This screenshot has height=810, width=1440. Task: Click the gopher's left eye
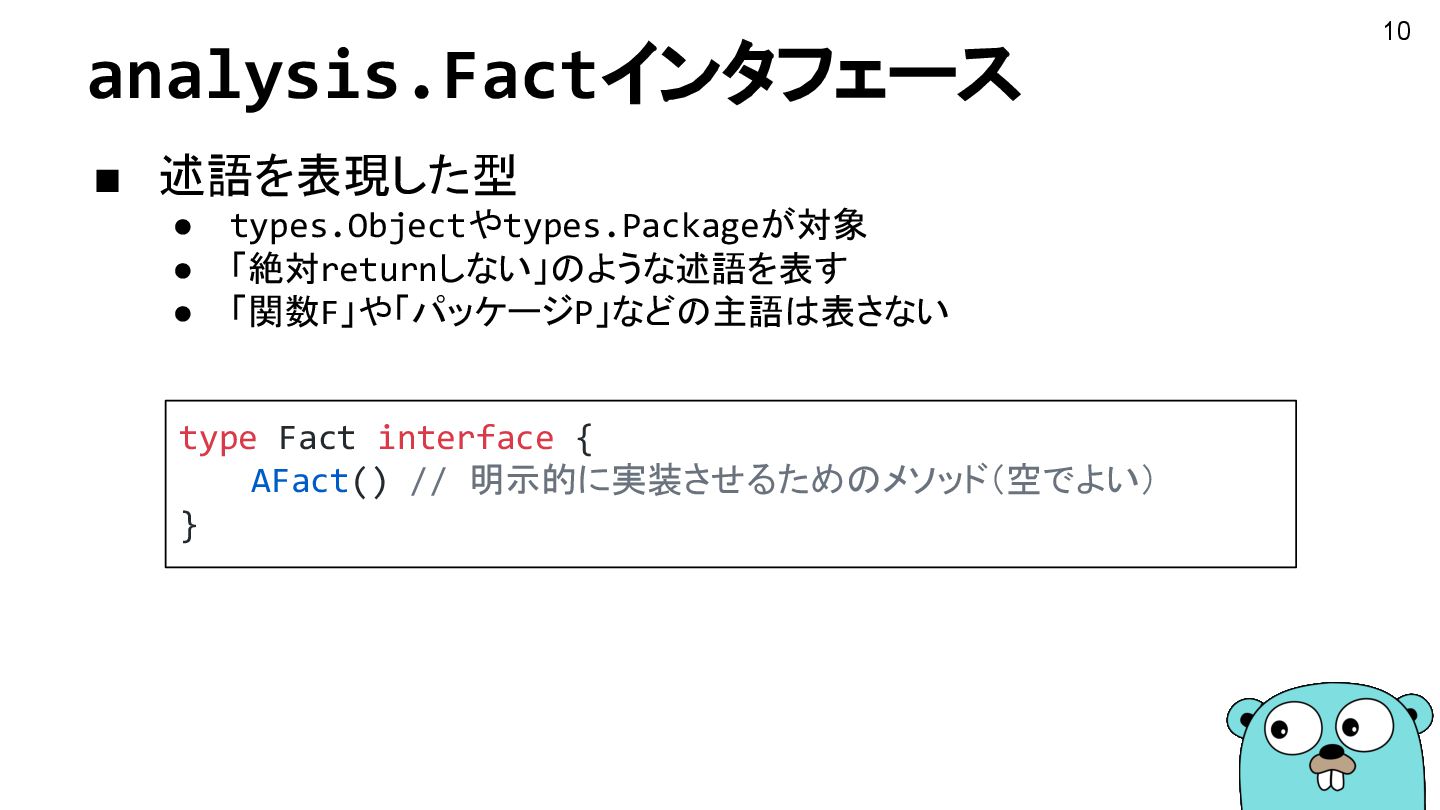(1296, 727)
